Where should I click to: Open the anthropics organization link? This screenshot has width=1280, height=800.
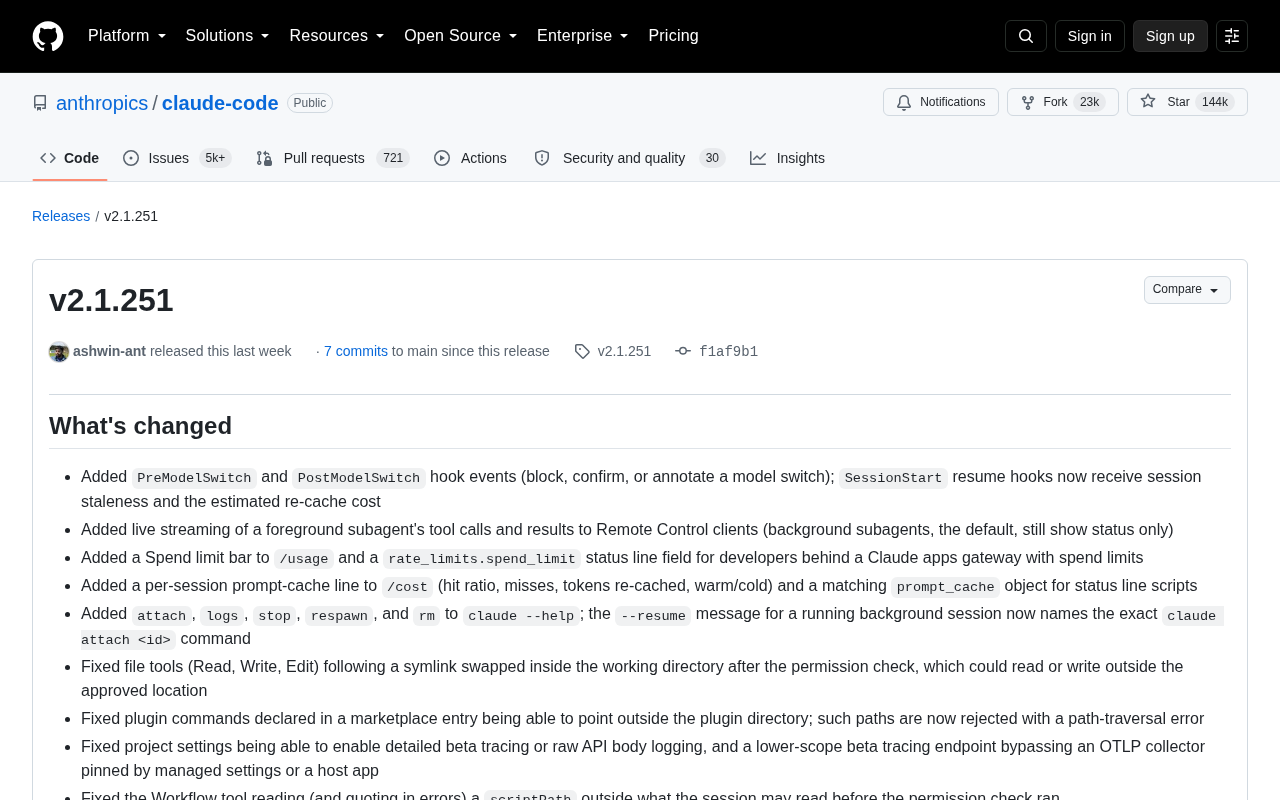point(102,103)
